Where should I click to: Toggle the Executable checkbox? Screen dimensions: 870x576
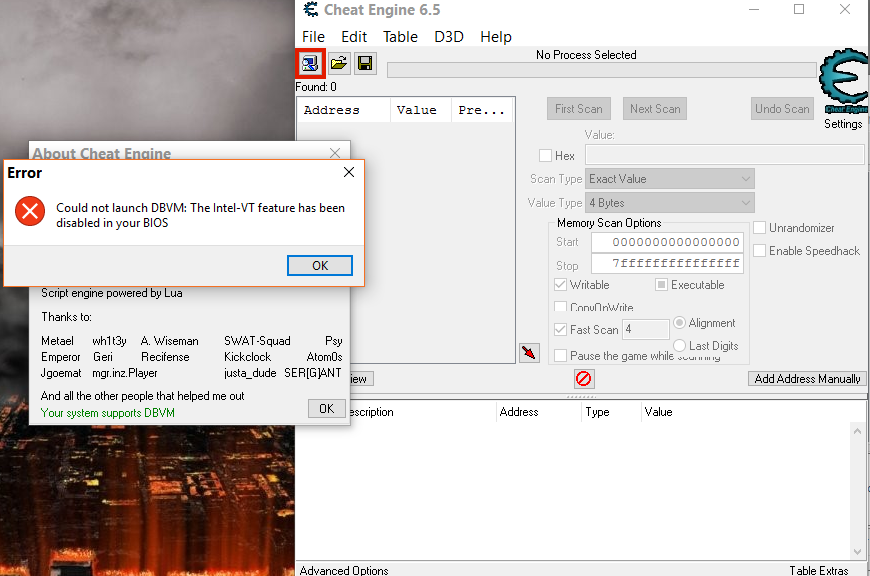click(661, 285)
